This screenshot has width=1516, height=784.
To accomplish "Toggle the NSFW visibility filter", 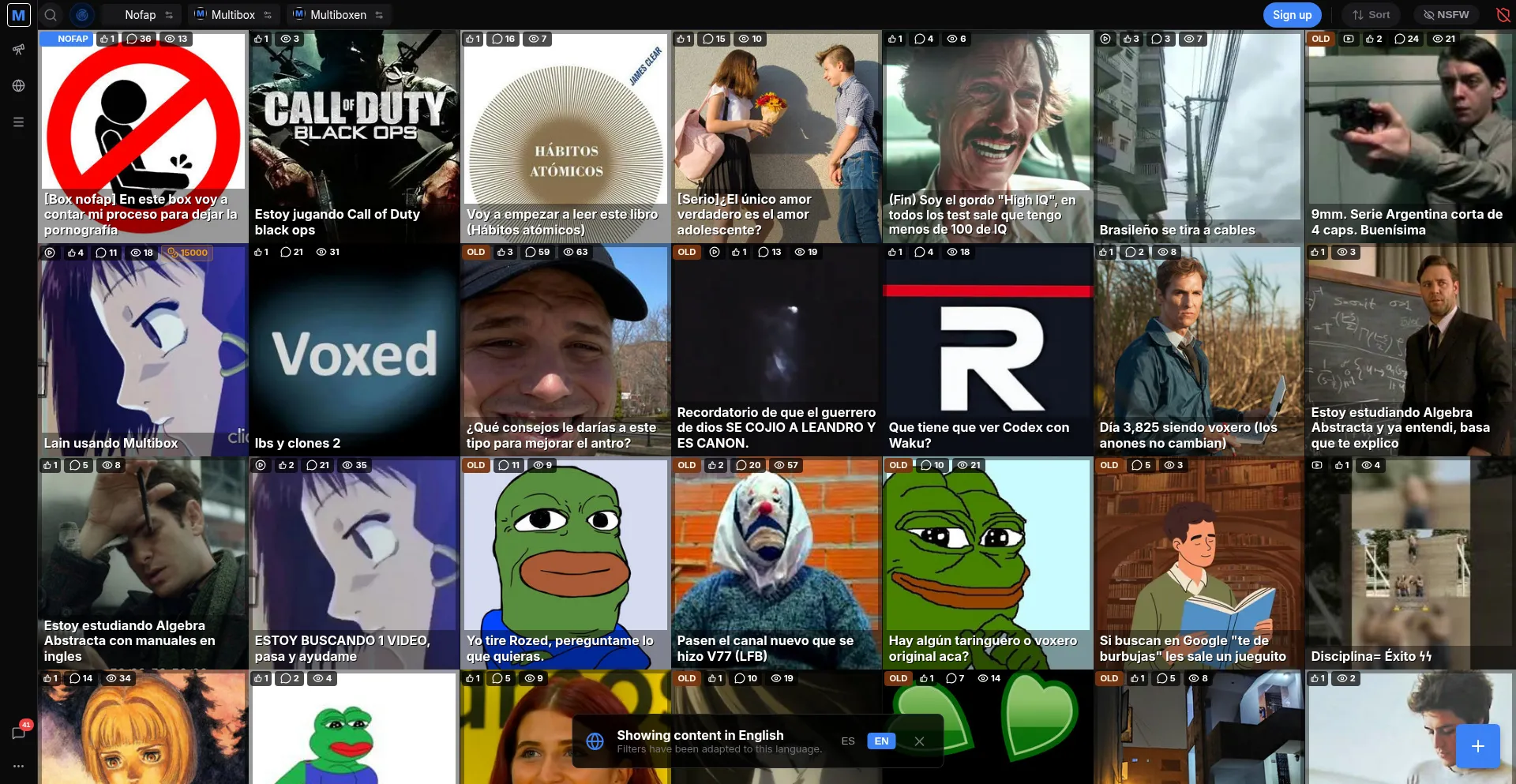I will 1447,15.
